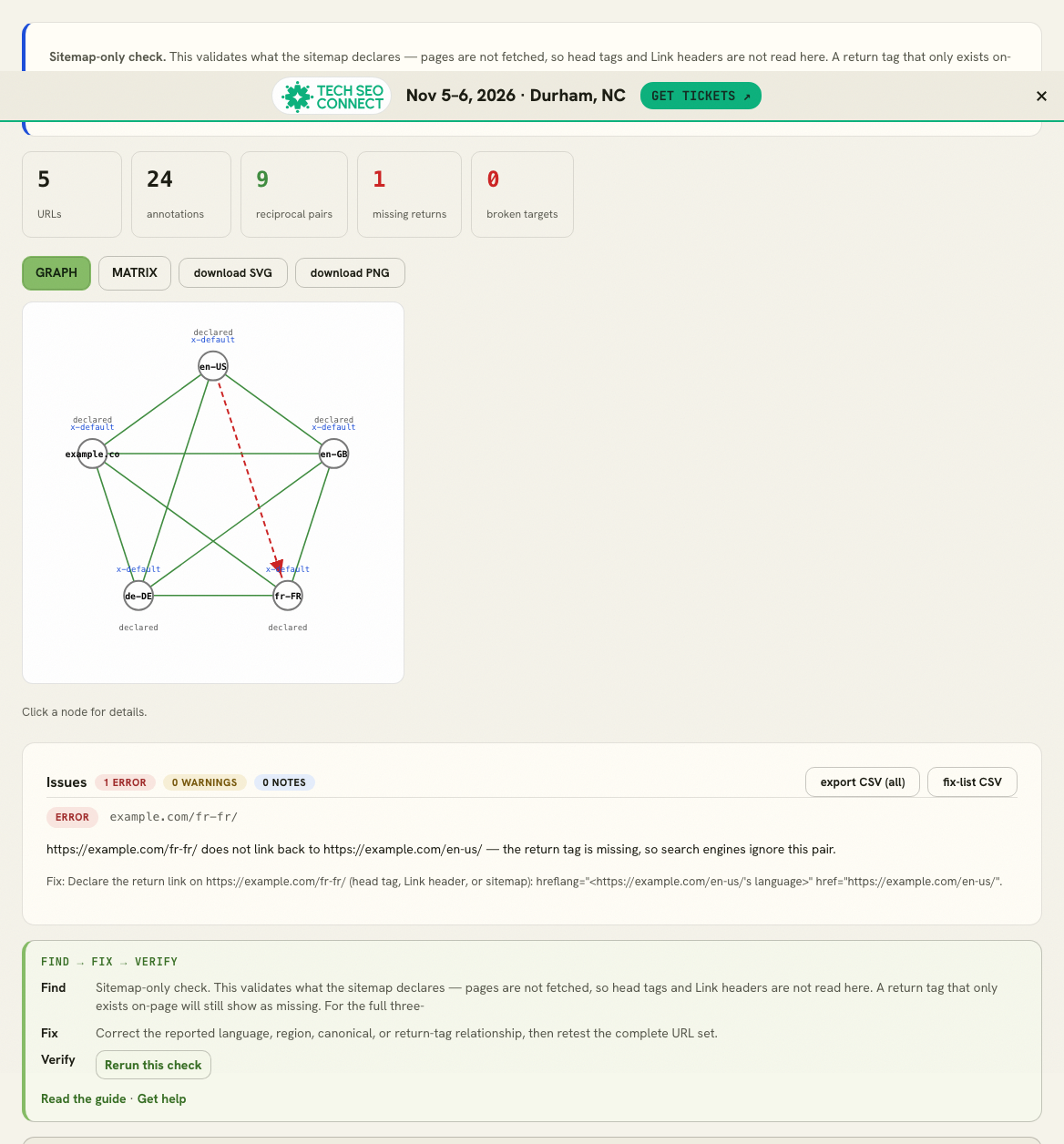Click the 'Click a node for details' hint
Image resolution: width=1064 pixels, height=1144 pixels.
[85, 712]
